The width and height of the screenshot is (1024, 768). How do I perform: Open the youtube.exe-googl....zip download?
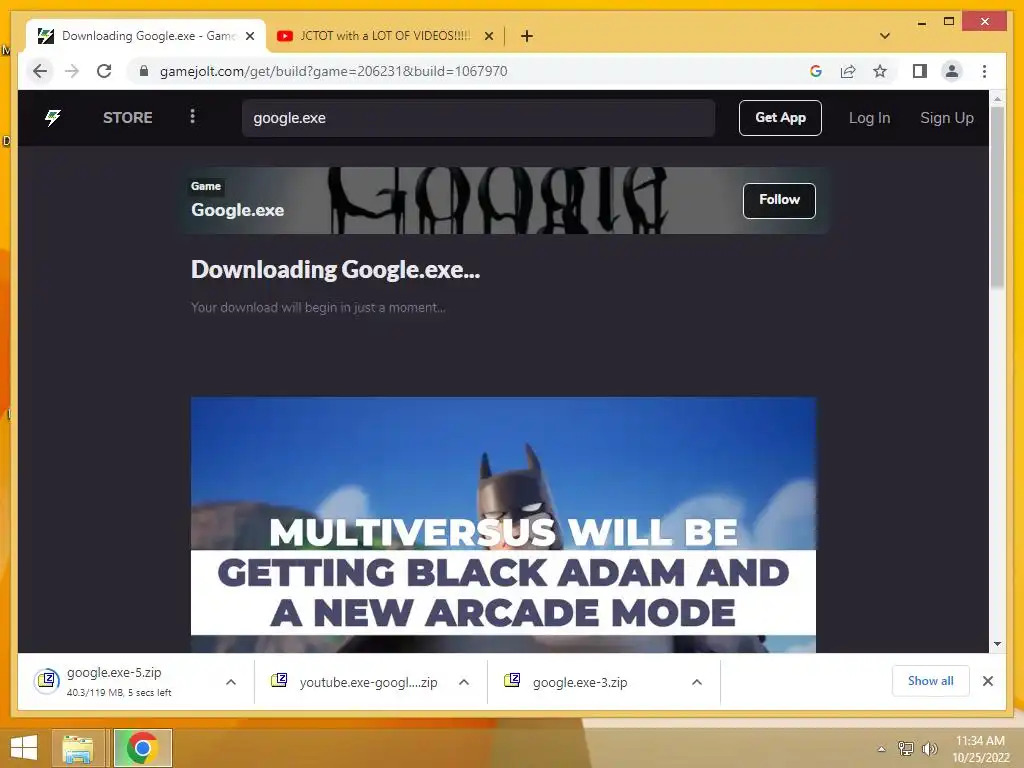355,682
